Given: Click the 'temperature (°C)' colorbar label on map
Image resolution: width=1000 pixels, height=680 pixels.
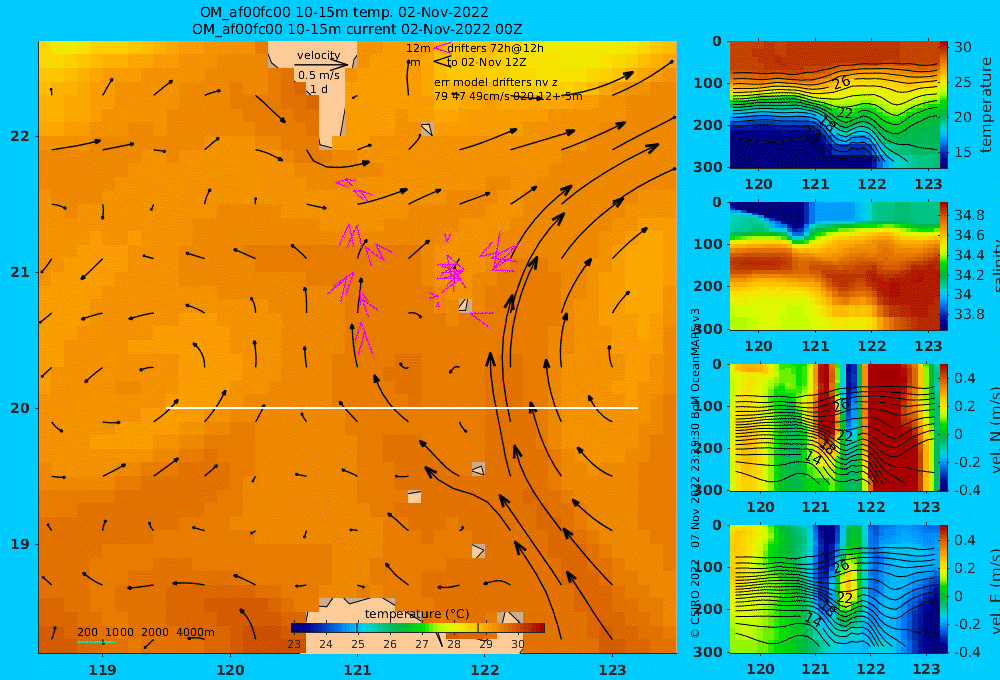Looking at the screenshot, I should click(x=417, y=614).
